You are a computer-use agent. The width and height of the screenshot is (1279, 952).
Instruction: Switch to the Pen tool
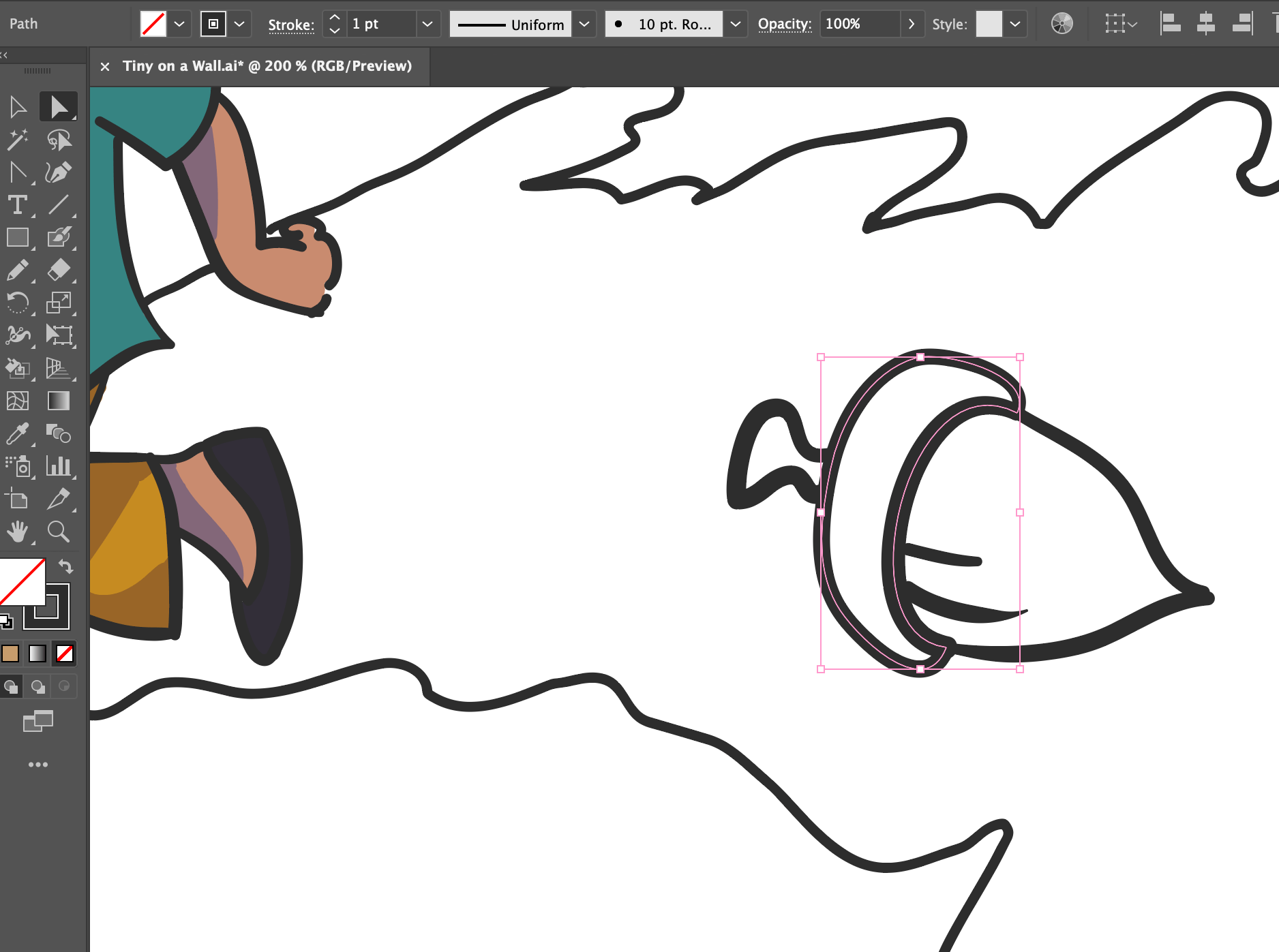point(59,172)
